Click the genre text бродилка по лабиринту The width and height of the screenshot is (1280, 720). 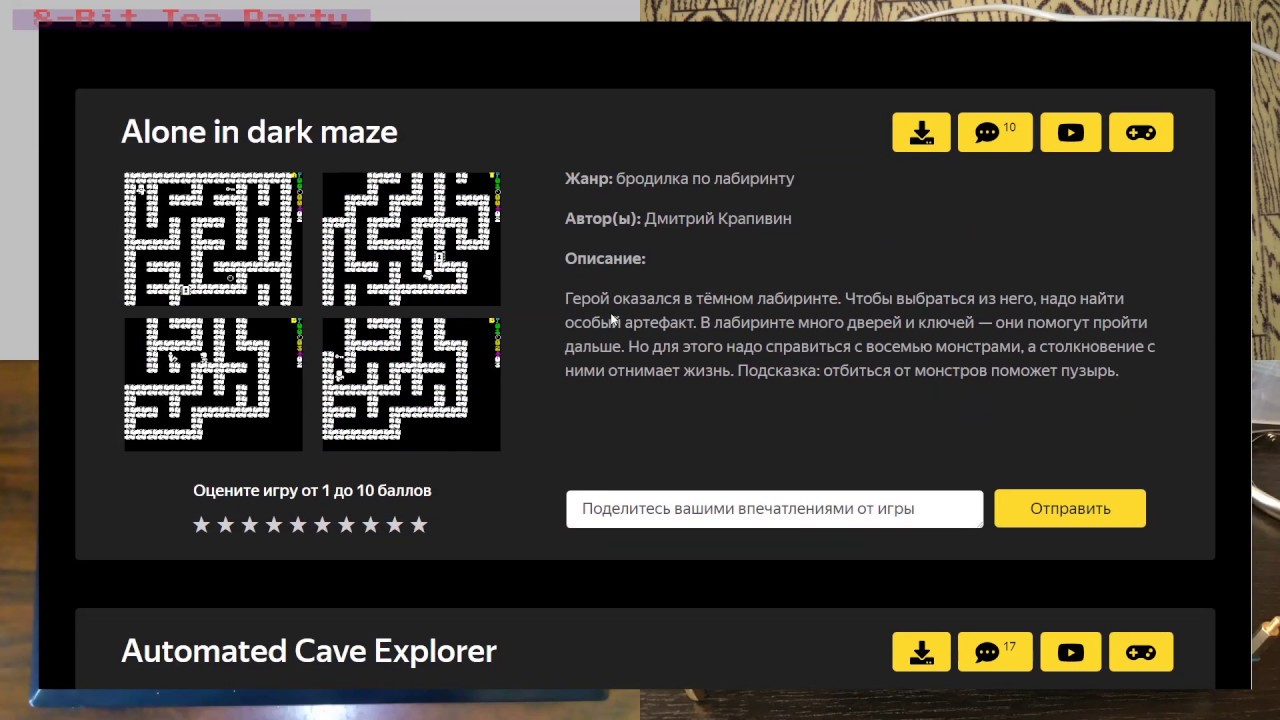(x=705, y=178)
